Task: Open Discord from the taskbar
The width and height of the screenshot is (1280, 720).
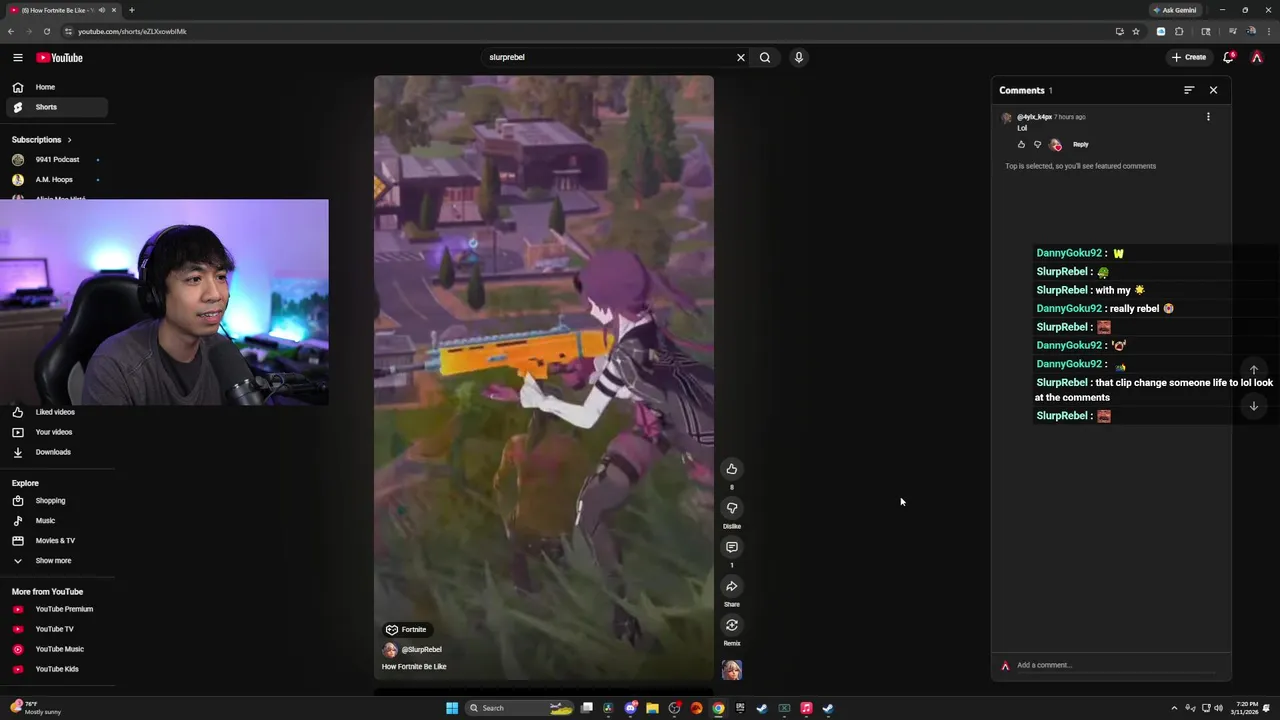Action: coord(631,708)
